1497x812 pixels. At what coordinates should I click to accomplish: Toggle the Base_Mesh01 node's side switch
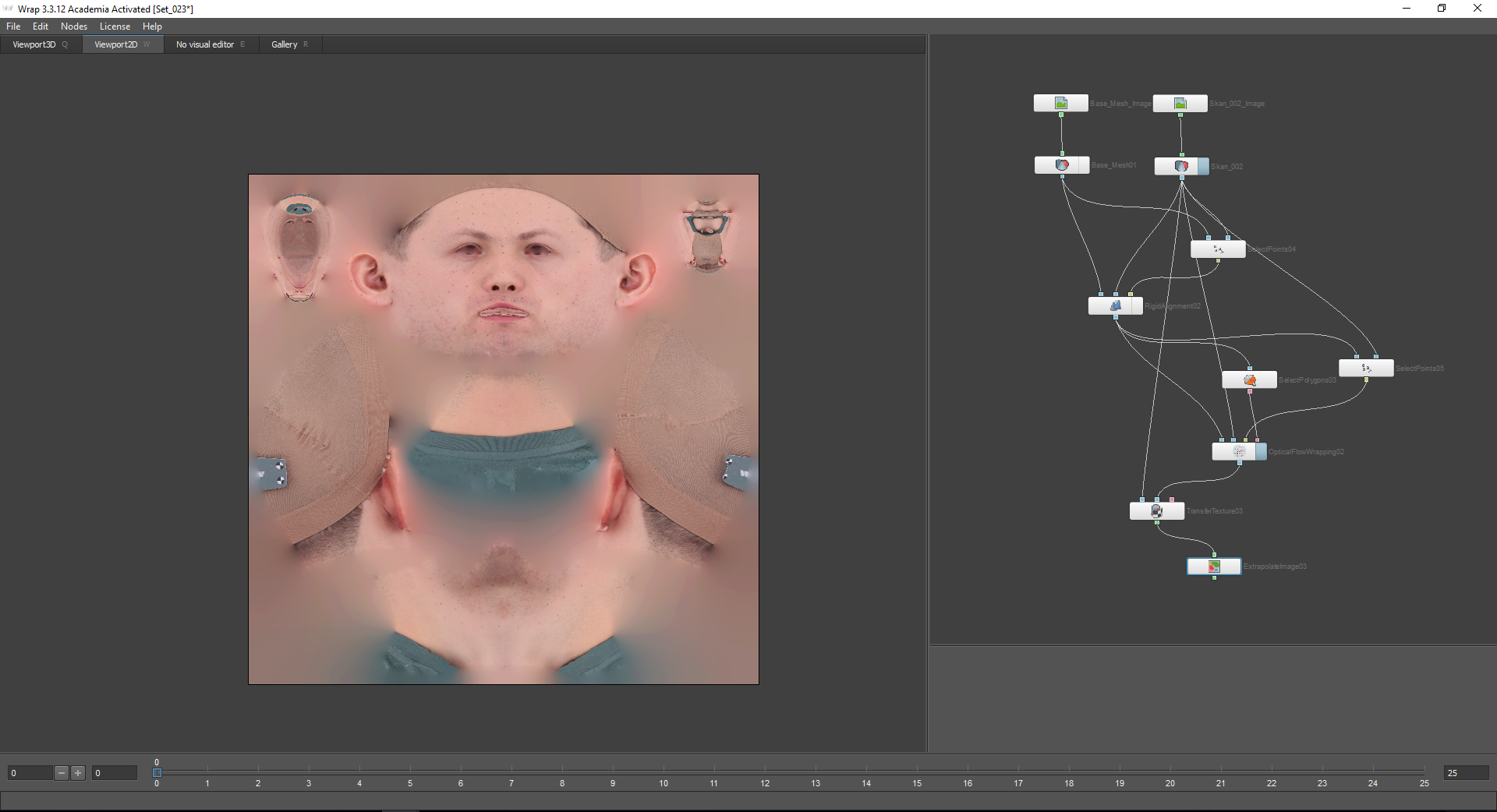pos(1083,165)
